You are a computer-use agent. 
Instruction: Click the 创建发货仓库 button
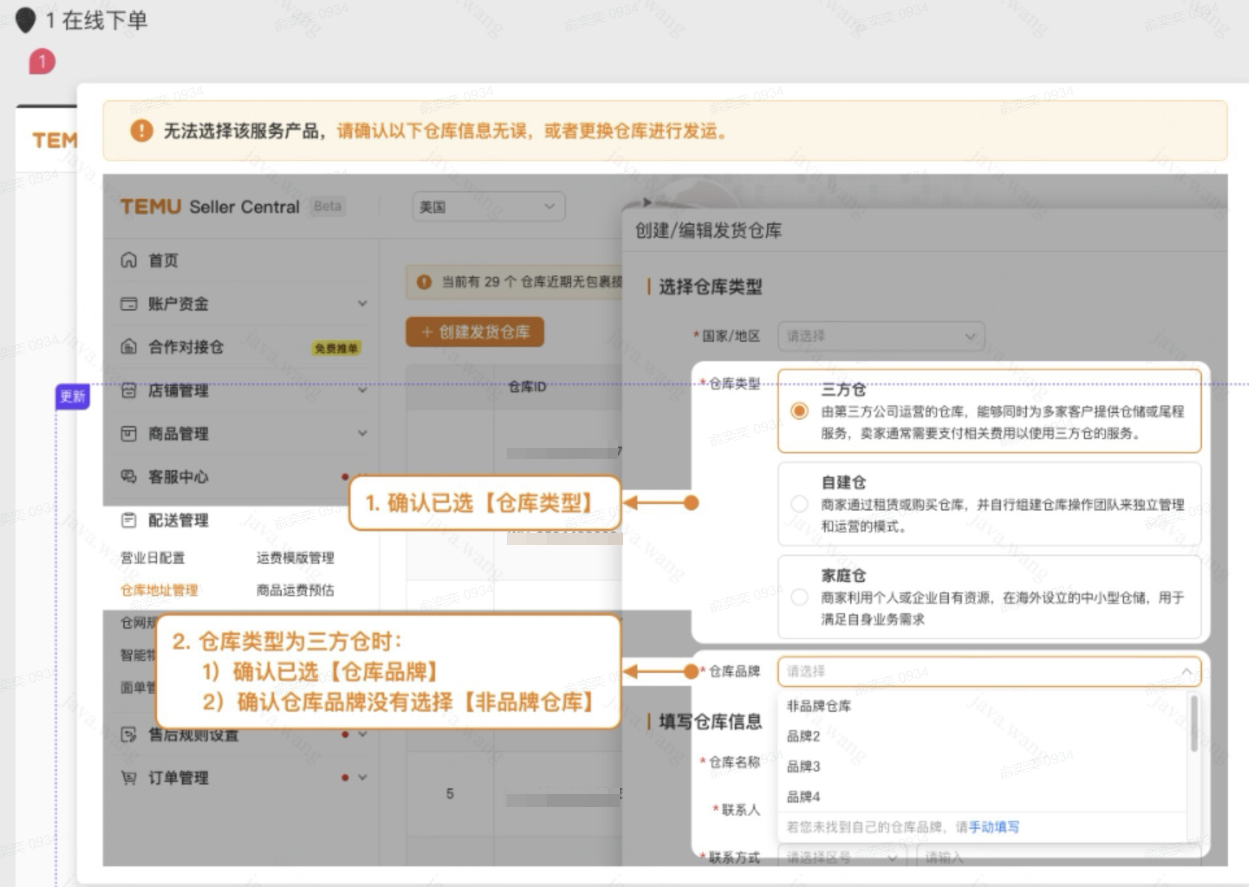475,332
